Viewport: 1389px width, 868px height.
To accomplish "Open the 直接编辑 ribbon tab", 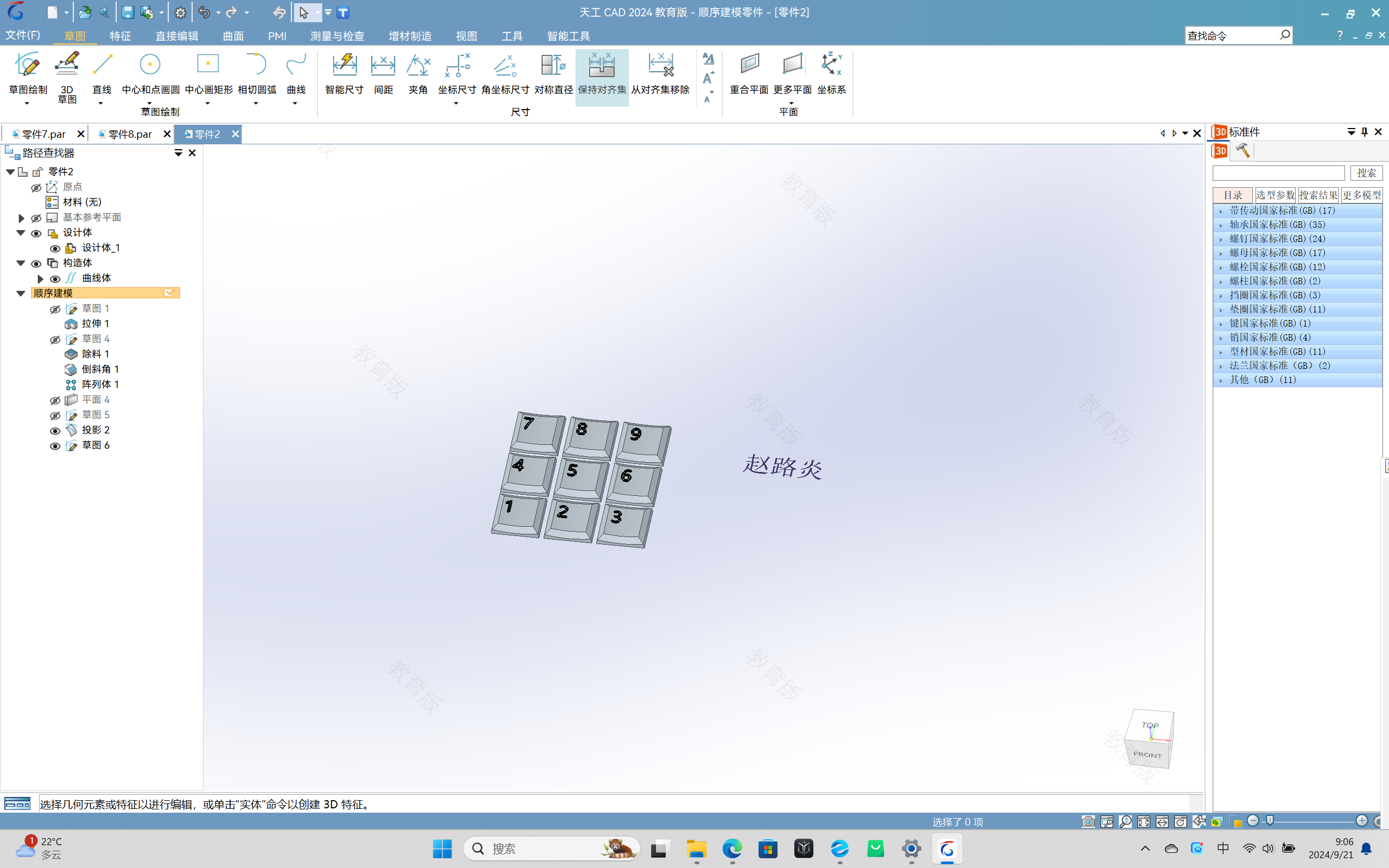I will [177, 36].
